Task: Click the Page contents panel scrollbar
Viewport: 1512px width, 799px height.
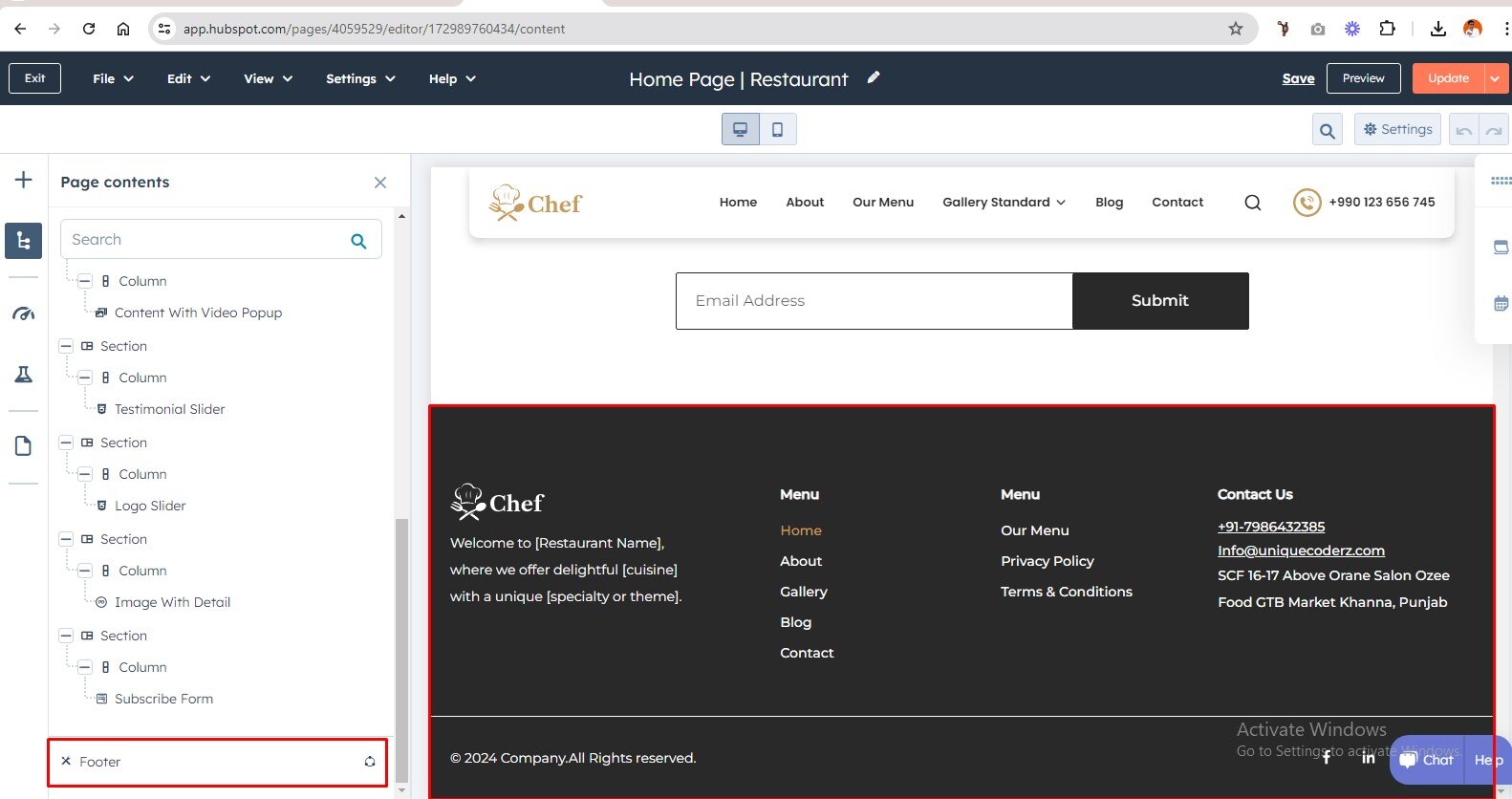Action: pyautogui.click(x=401, y=650)
